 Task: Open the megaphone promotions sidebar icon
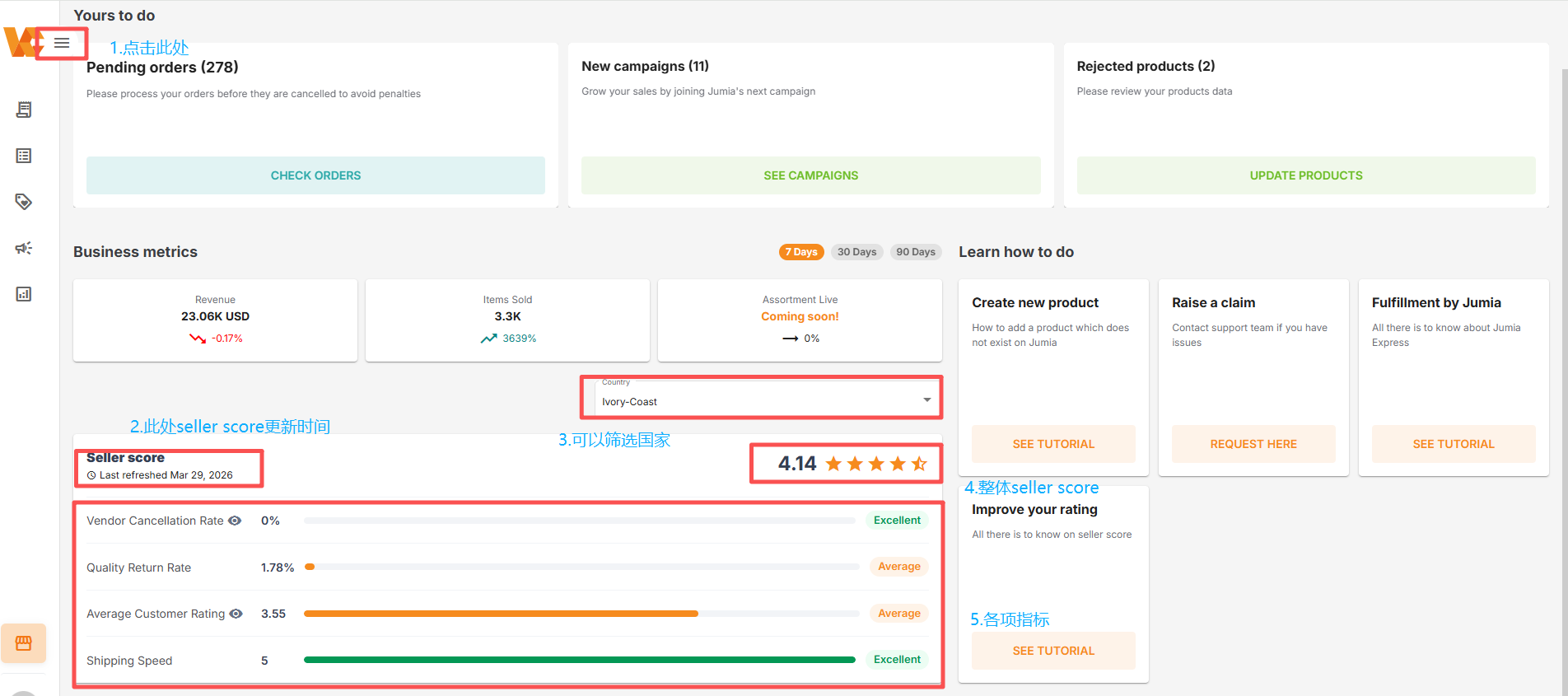(24, 248)
